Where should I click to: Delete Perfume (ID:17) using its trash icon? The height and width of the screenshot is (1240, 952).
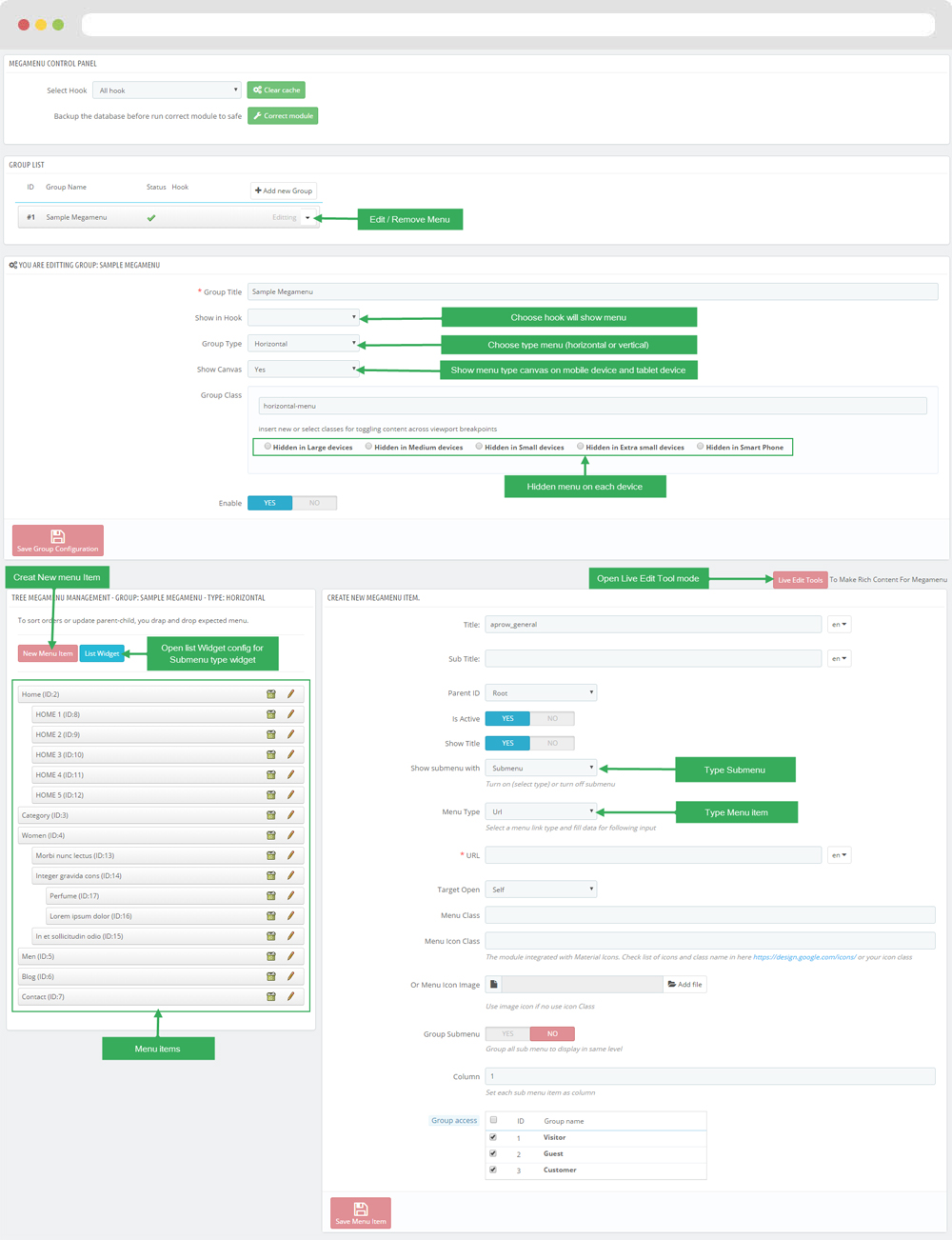tap(271, 896)
